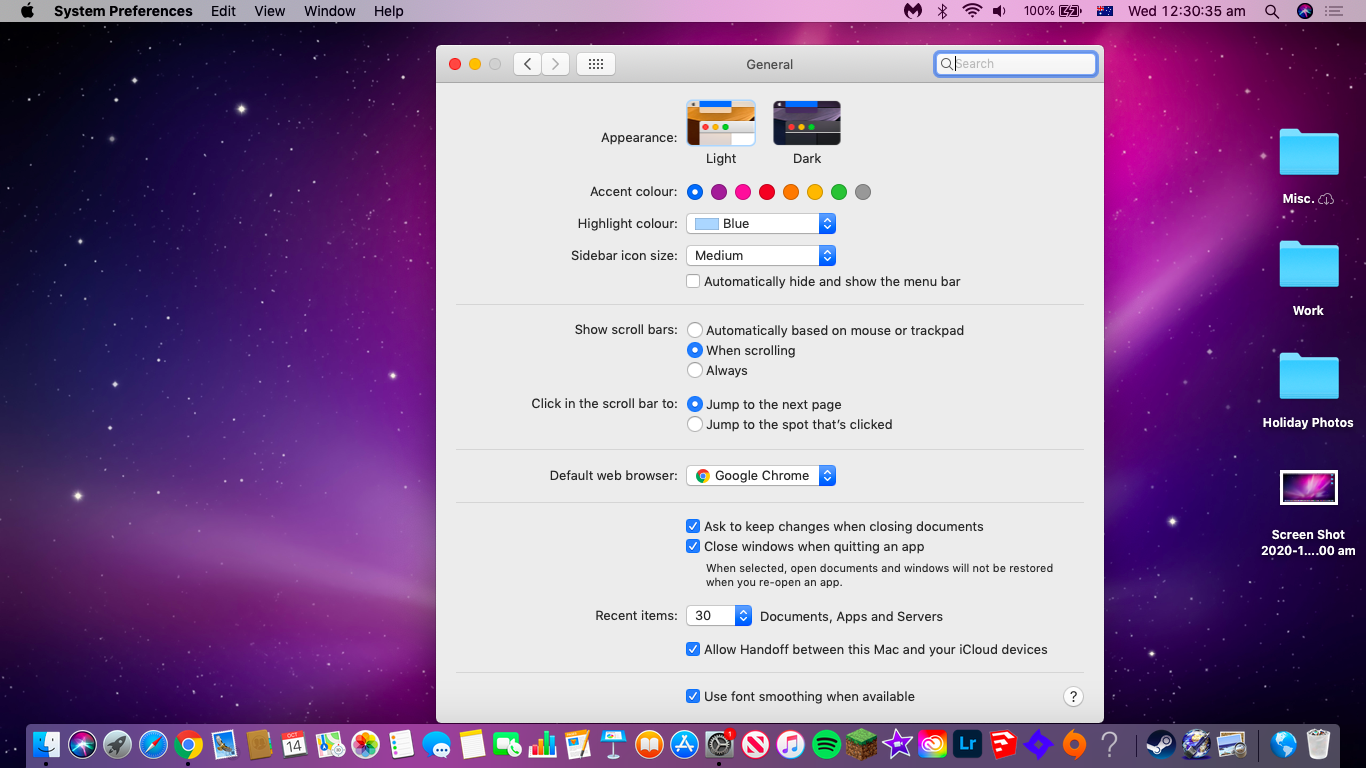Screen dimensions: 1366x768
Task: Pick the green accent colour
Action: coord(839,192)
